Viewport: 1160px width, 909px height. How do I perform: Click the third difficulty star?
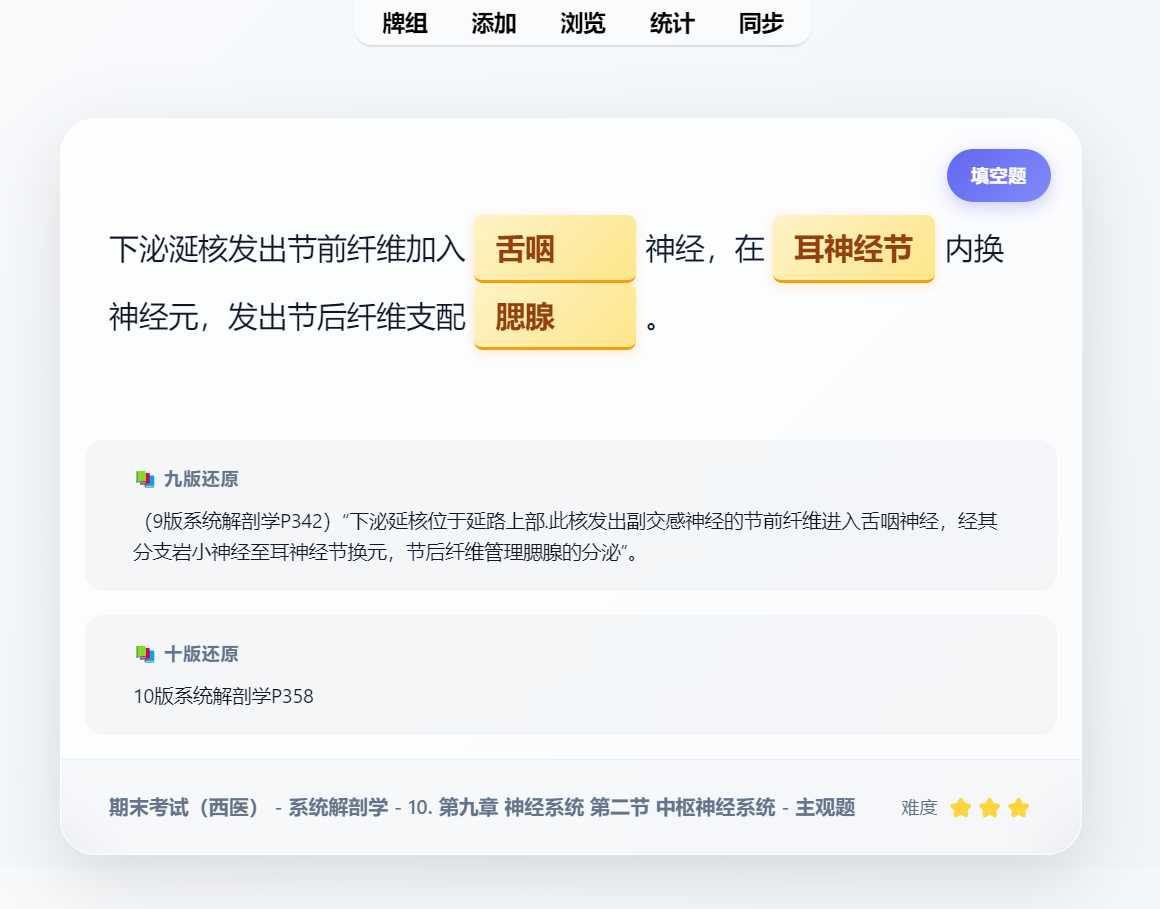[1019, 808]
